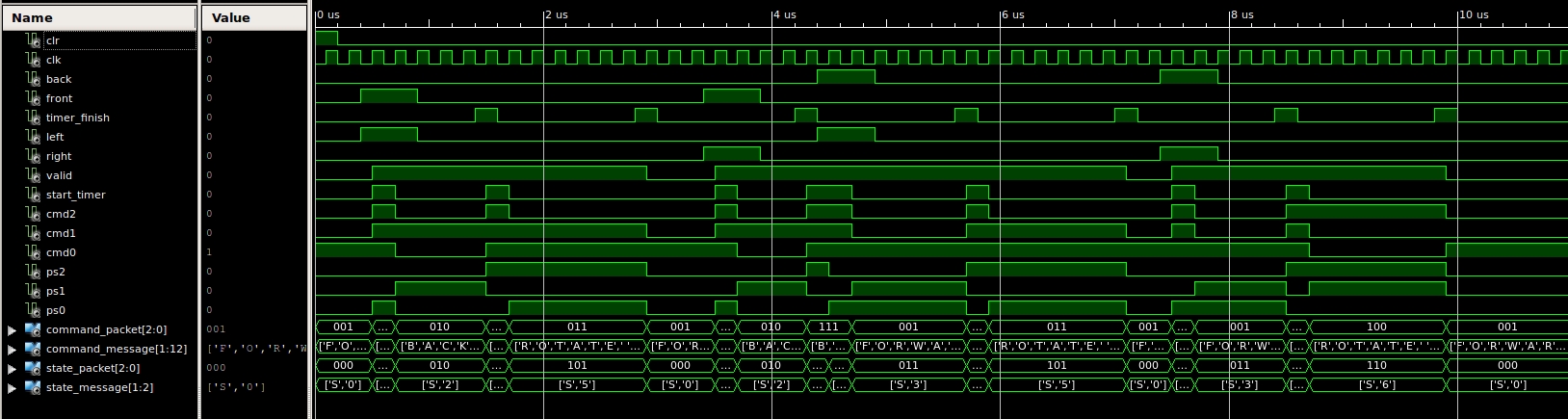Expand the state_packet[2:0] bus

12,368
